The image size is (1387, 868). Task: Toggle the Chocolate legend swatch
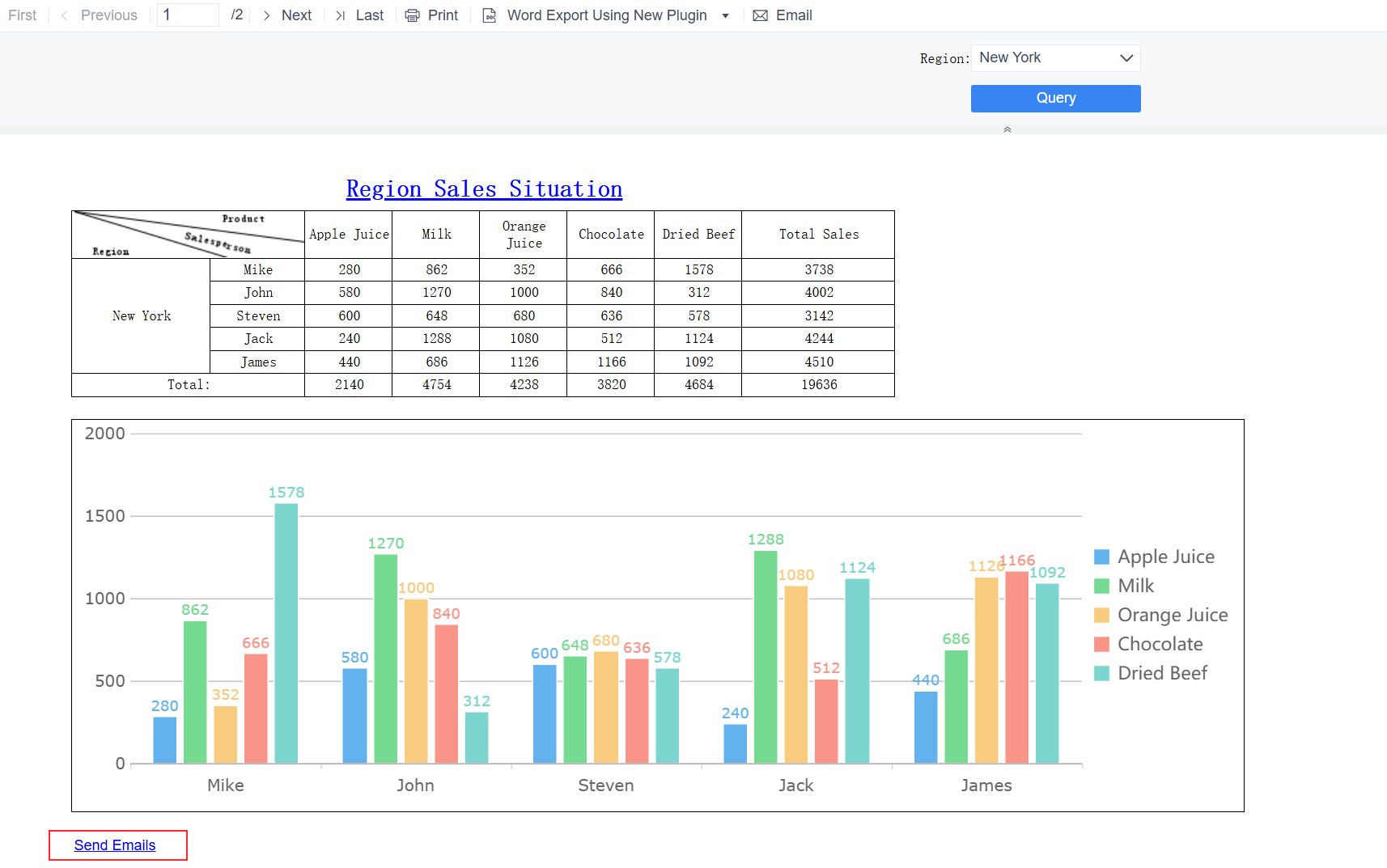coord(1101,644)
